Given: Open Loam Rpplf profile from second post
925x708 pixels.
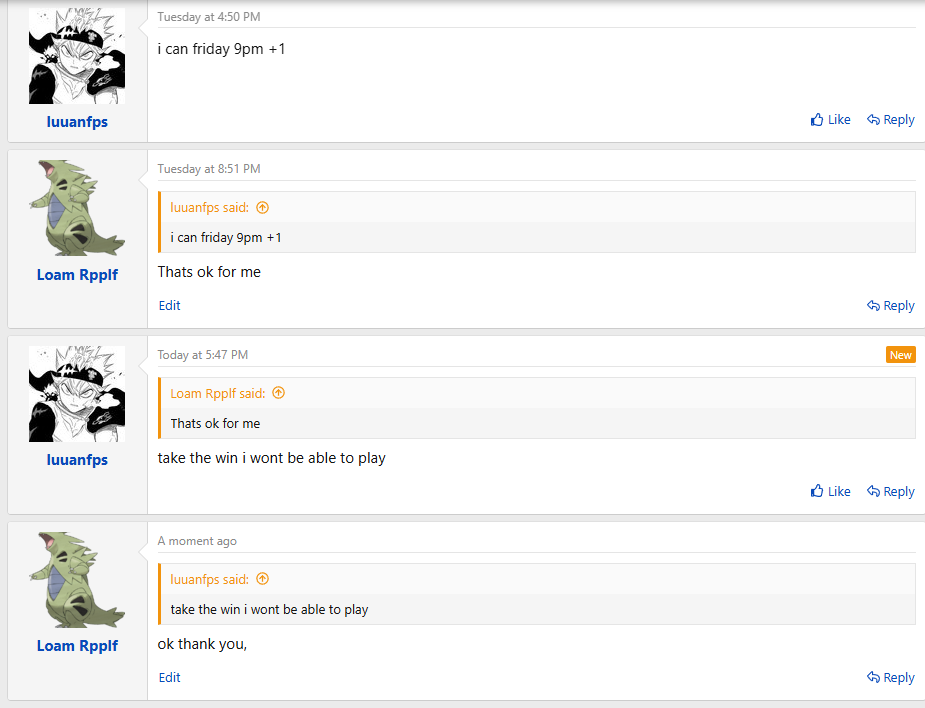Looking at the screenshot, I should [77, 275].
